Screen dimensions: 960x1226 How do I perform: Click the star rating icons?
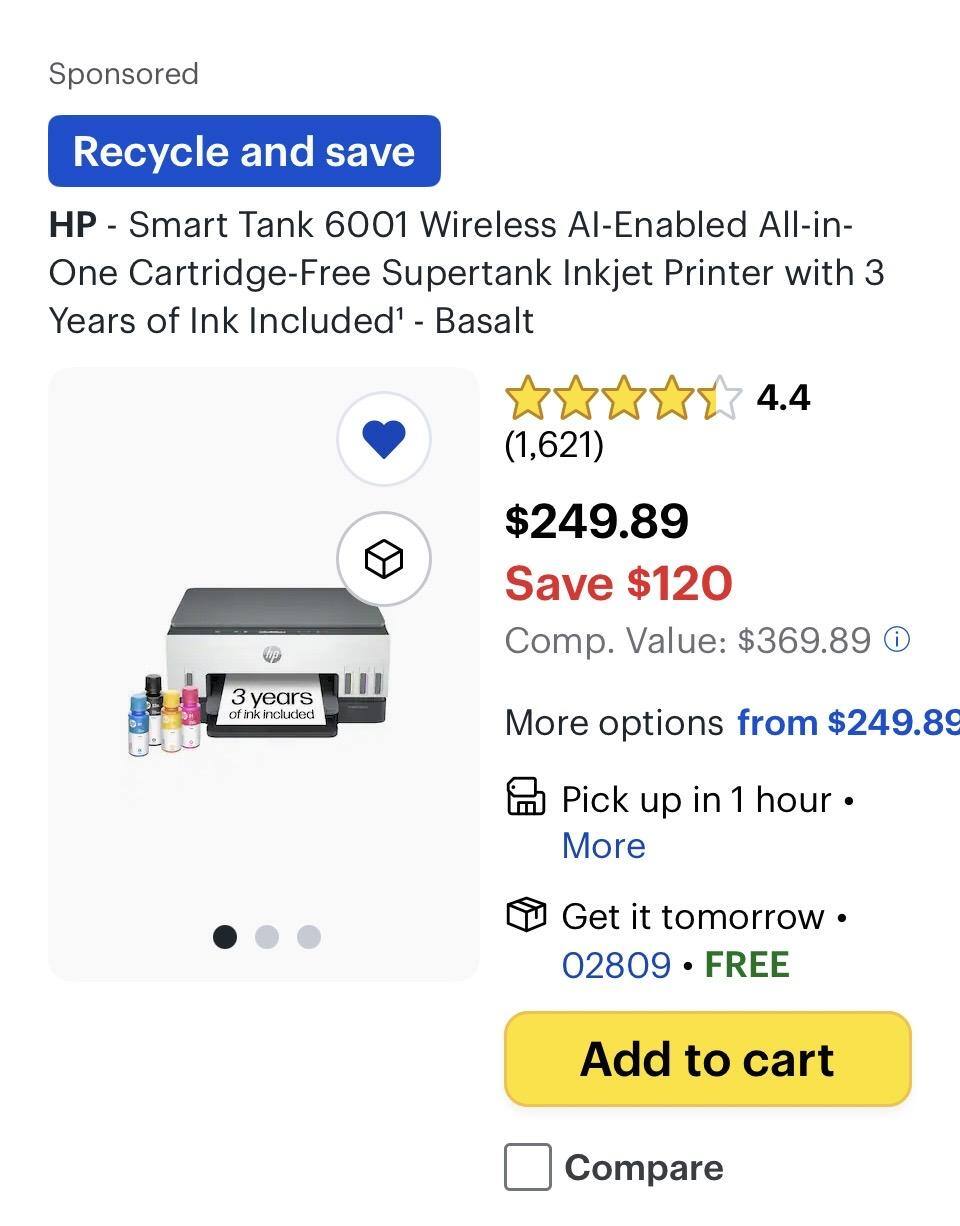(x=623, y=399)
